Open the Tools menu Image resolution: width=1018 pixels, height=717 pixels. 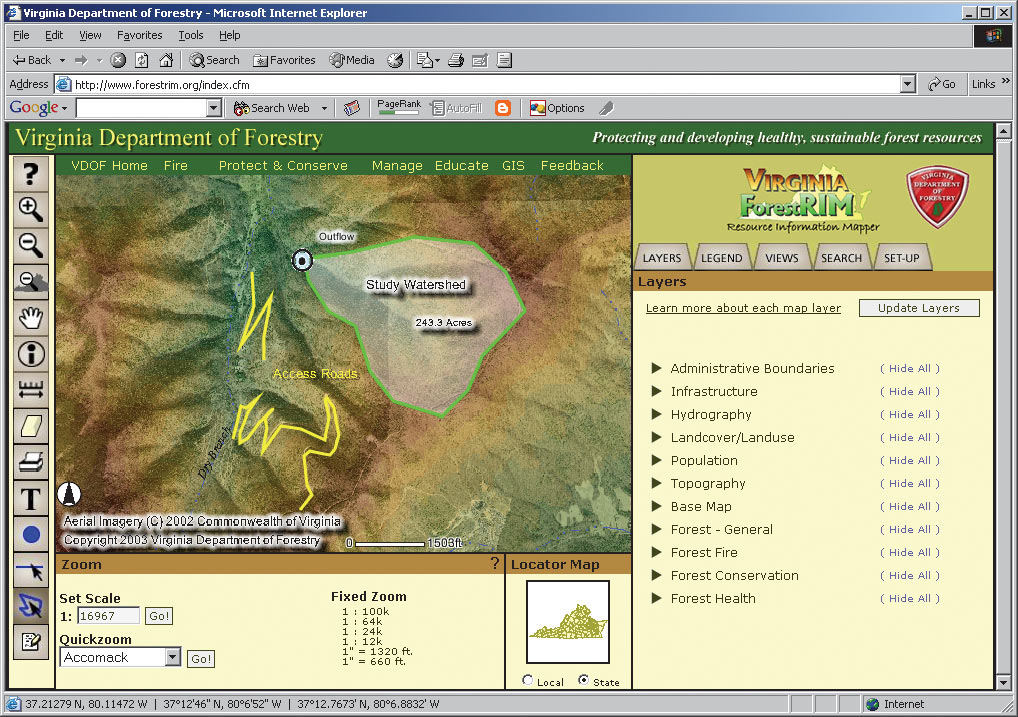pos(191,35)
